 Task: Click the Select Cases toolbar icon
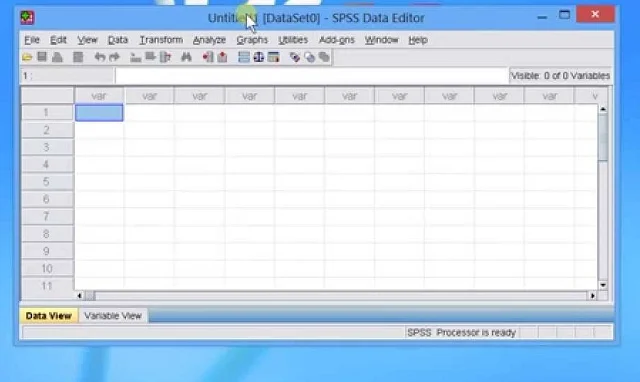click(x=273, y=57)
